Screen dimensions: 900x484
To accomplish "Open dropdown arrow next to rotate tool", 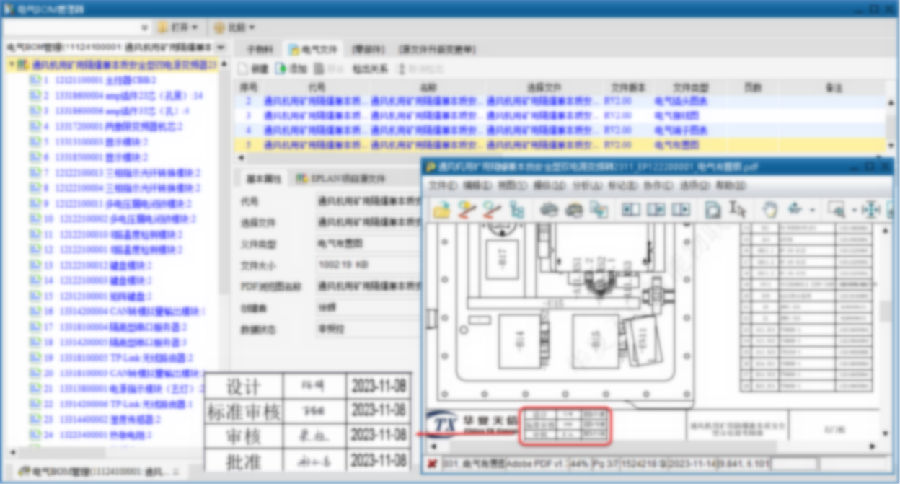I will tap(812, 210).
